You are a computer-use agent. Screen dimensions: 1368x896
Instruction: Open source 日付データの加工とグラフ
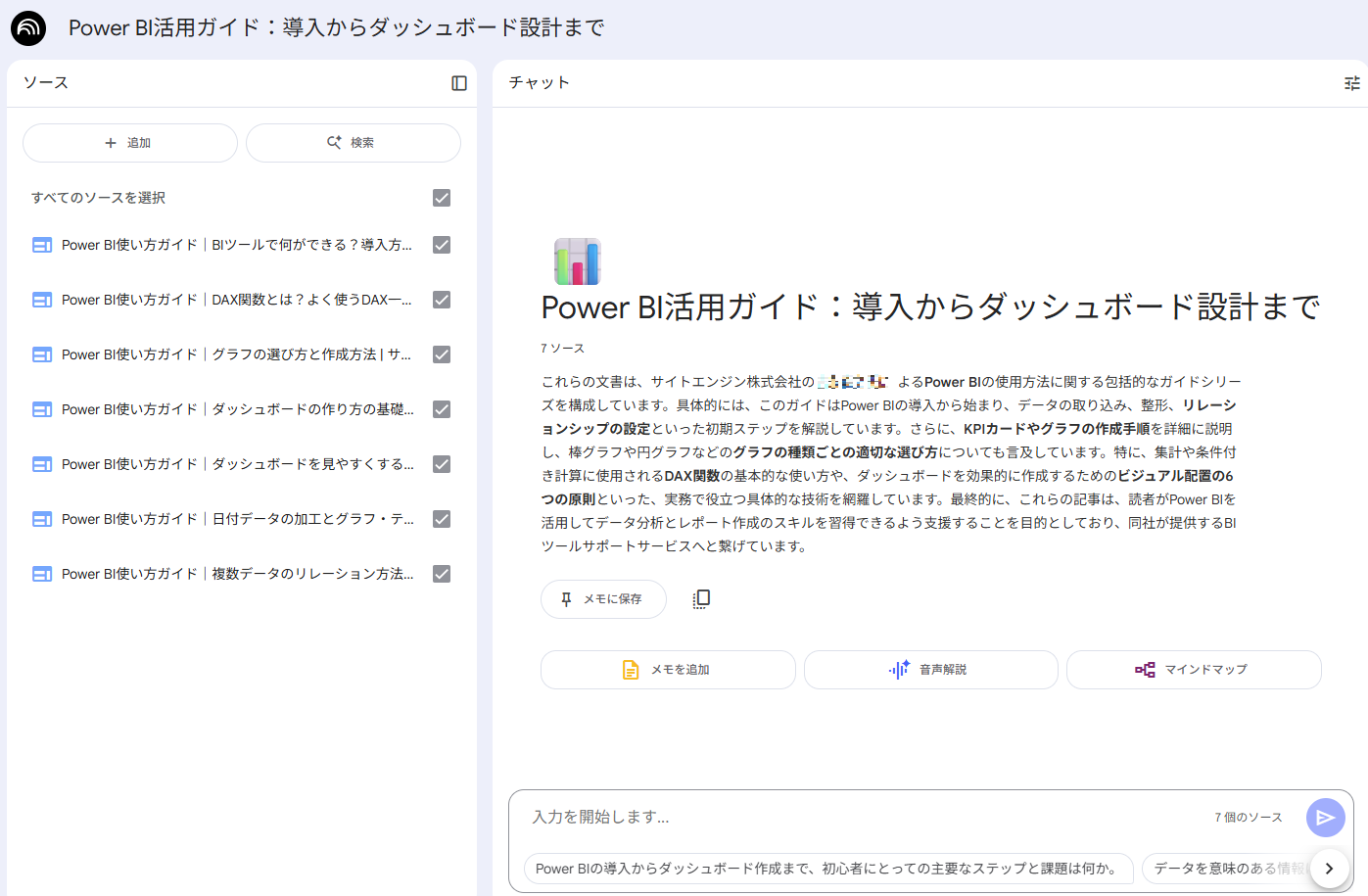point(237,519)
